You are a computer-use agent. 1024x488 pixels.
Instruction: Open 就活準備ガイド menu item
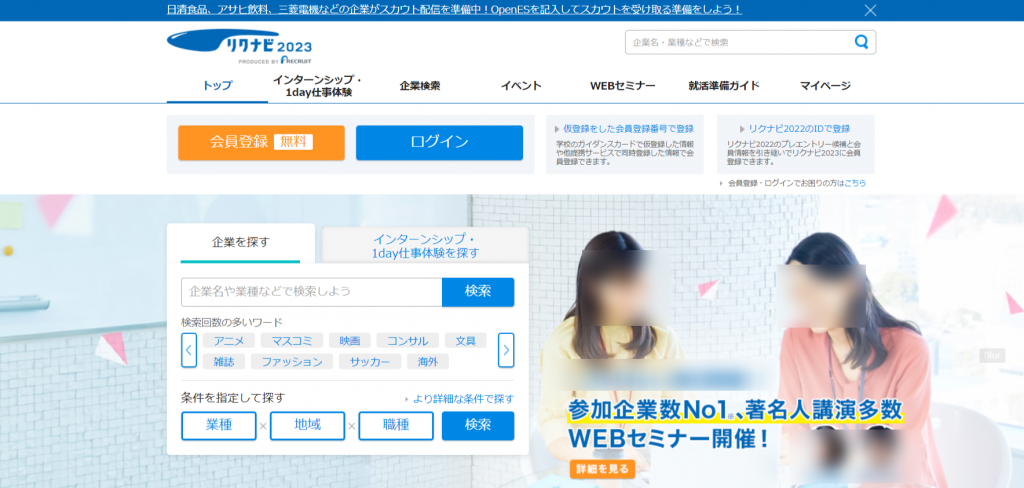pos(724,86)
